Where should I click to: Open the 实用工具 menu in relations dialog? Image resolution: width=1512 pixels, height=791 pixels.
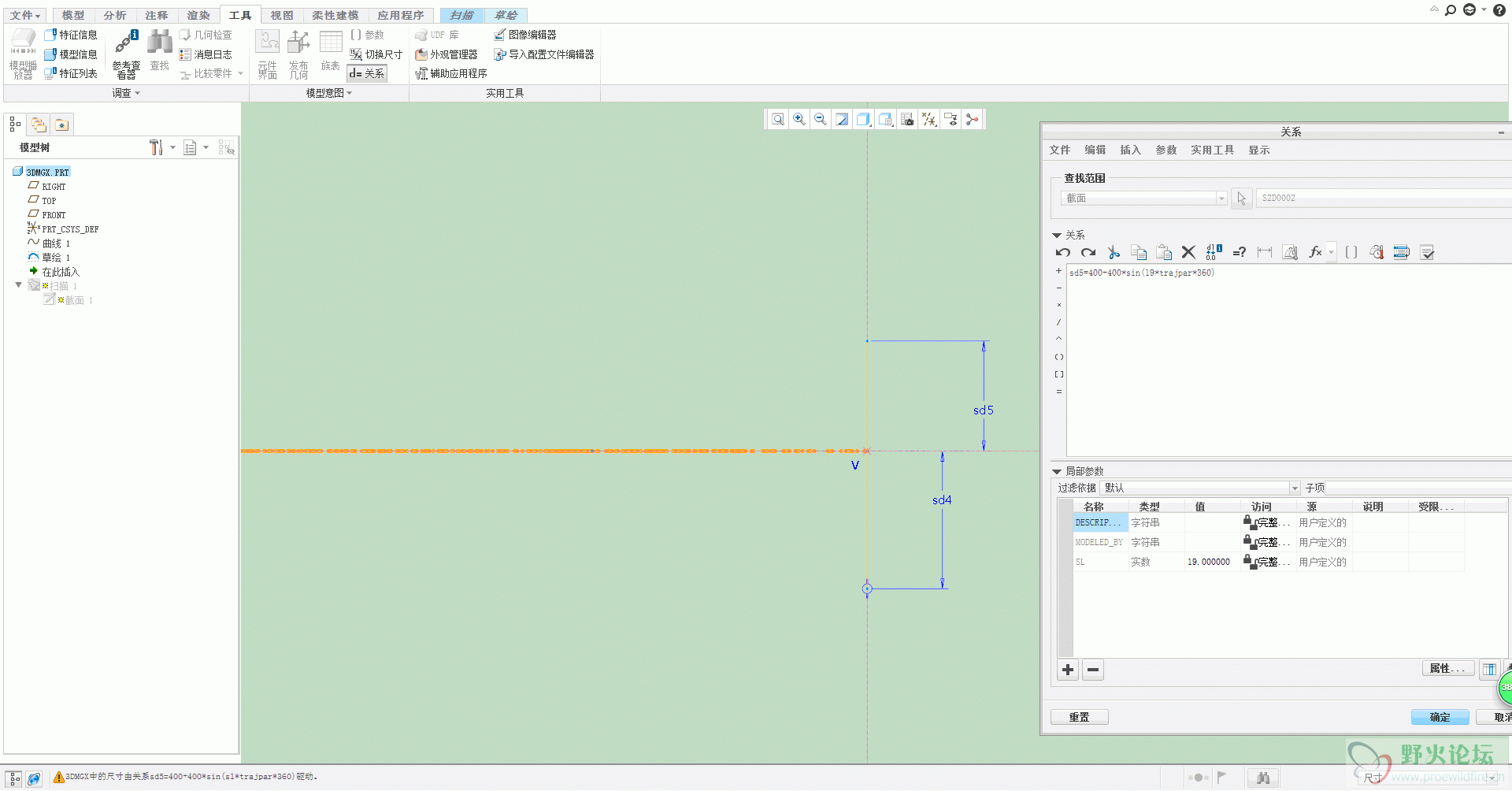coord(1212,150)
